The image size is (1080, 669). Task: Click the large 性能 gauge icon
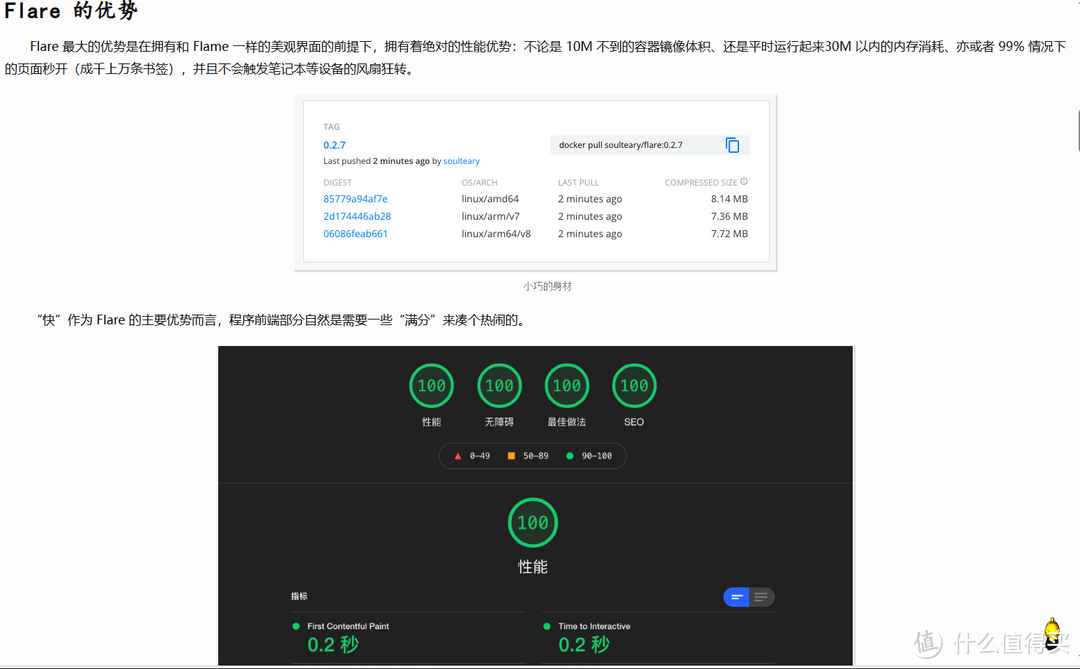click(x=532, y=522)
